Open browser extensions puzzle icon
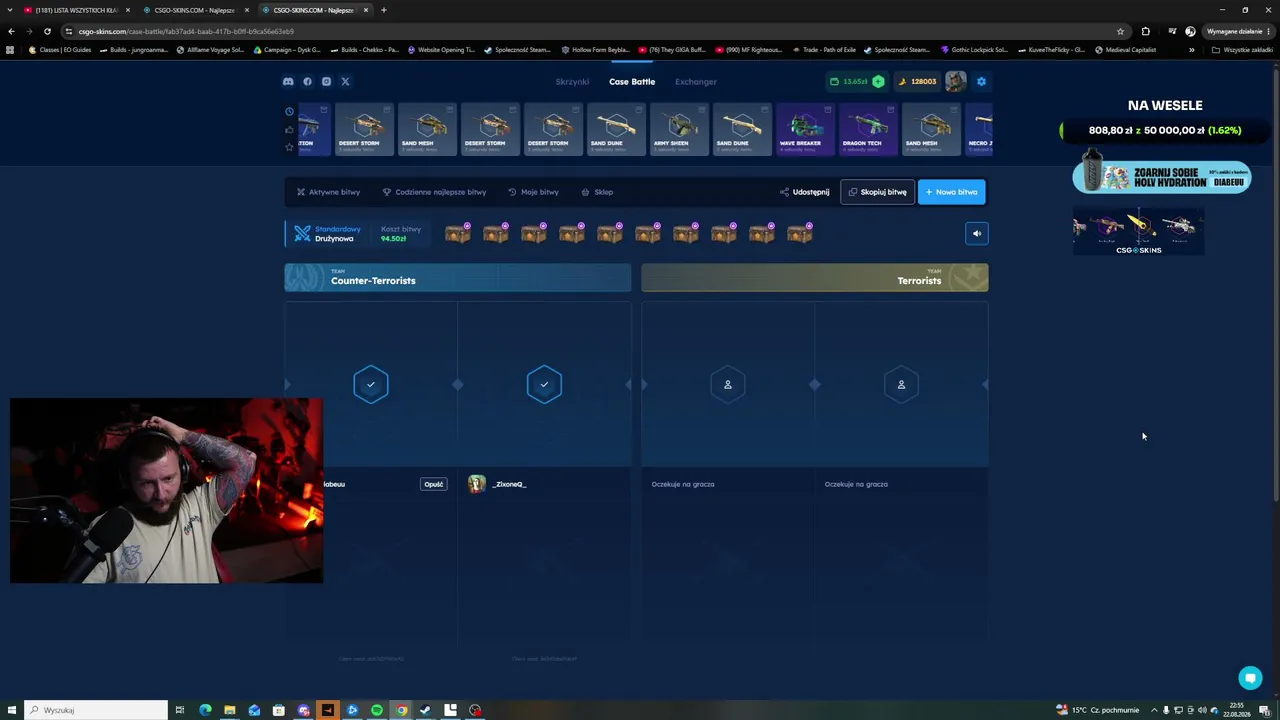Viewport: 1280px width, 720px height. [1145, 31]
